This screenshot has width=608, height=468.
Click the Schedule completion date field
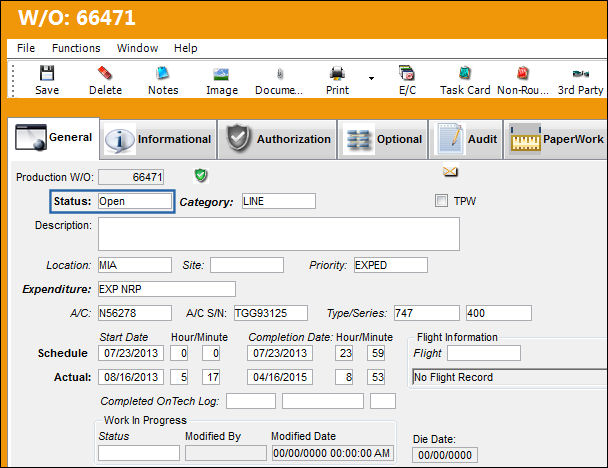[x=280, y=353]
